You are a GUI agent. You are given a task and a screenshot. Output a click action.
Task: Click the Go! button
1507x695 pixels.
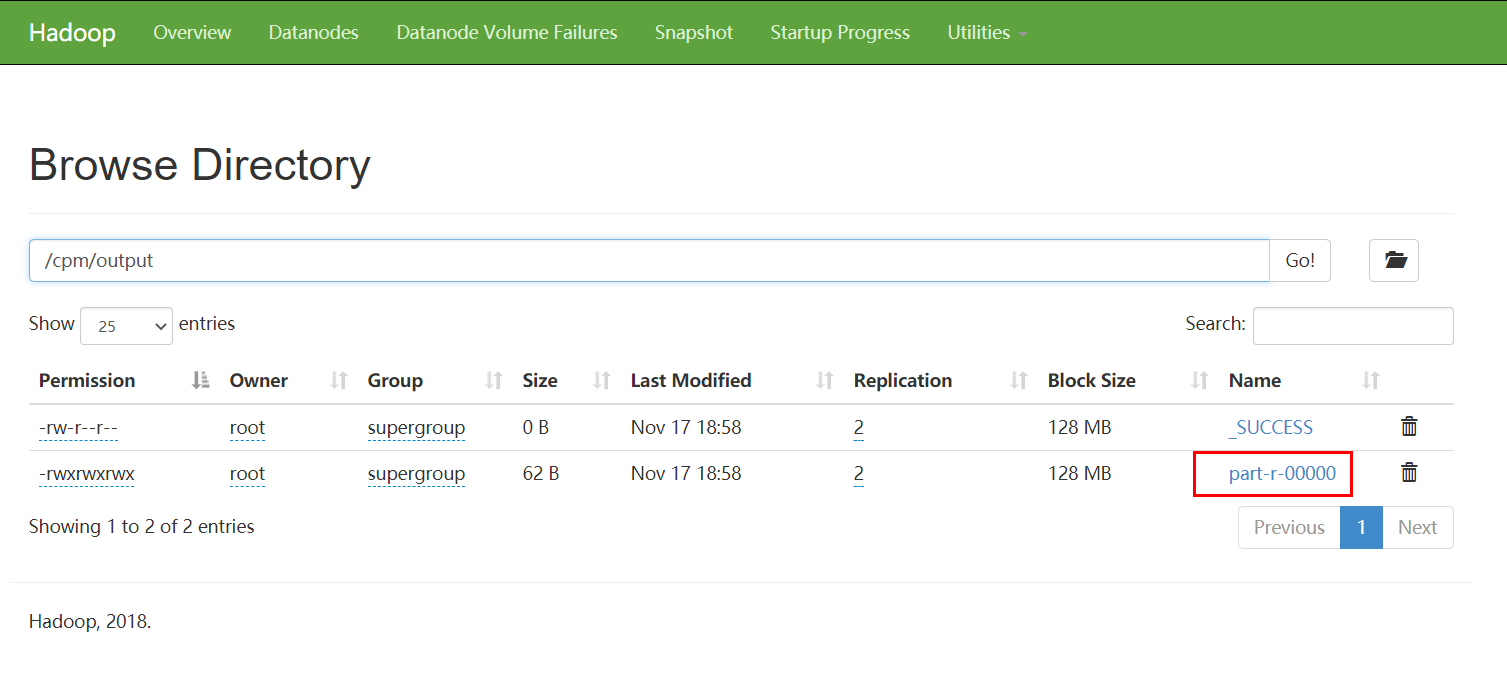tap(1300, 260)
